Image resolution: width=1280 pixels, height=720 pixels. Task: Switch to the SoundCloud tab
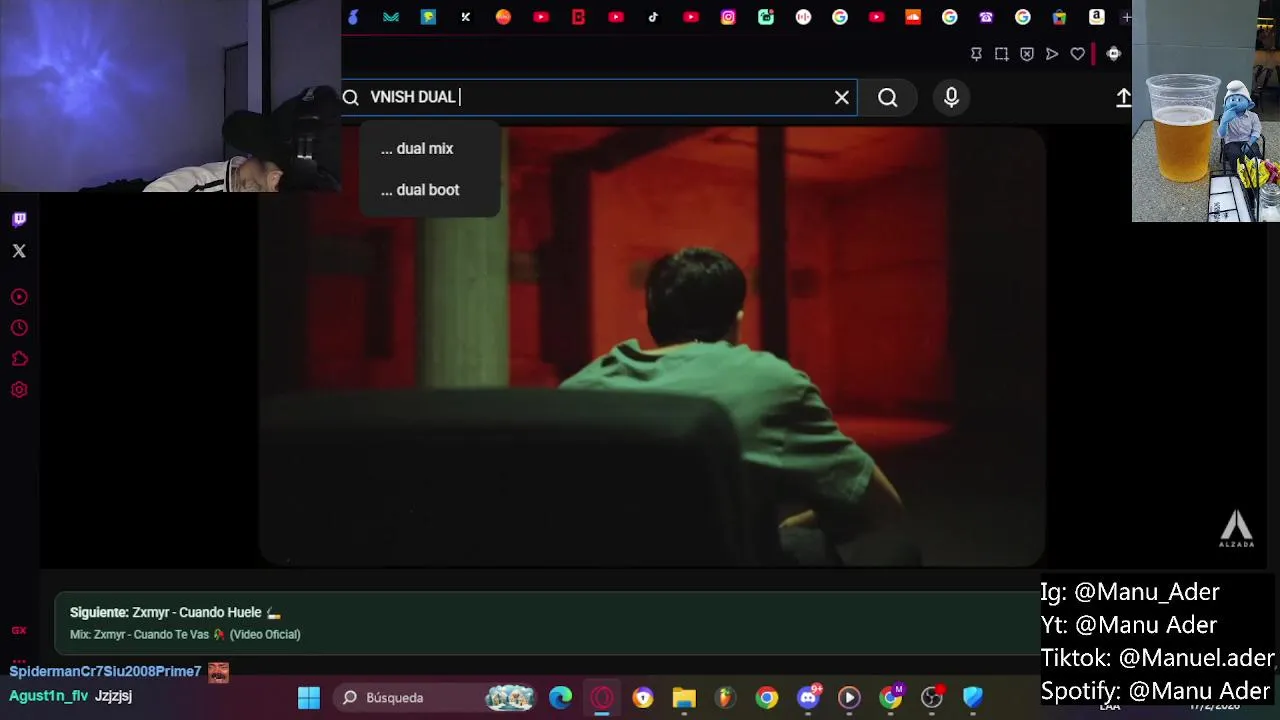tap(912, 17)
